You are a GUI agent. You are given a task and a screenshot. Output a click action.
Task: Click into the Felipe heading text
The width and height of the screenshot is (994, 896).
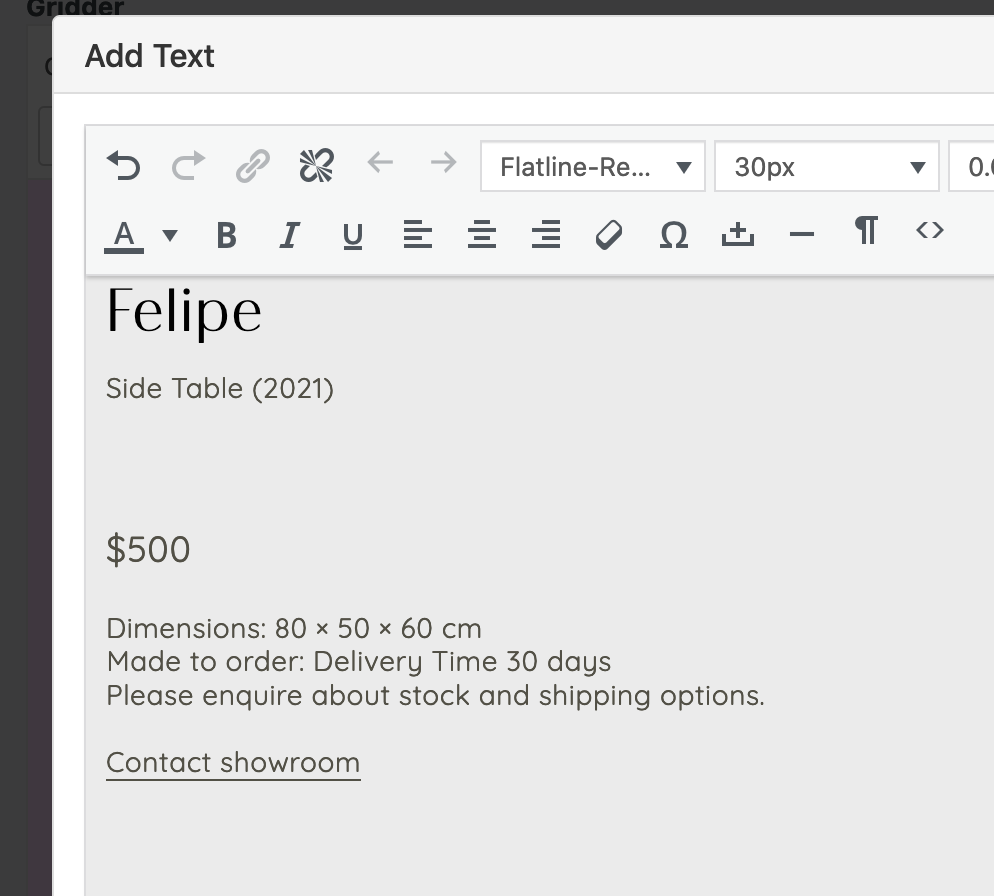coord(184,311)
